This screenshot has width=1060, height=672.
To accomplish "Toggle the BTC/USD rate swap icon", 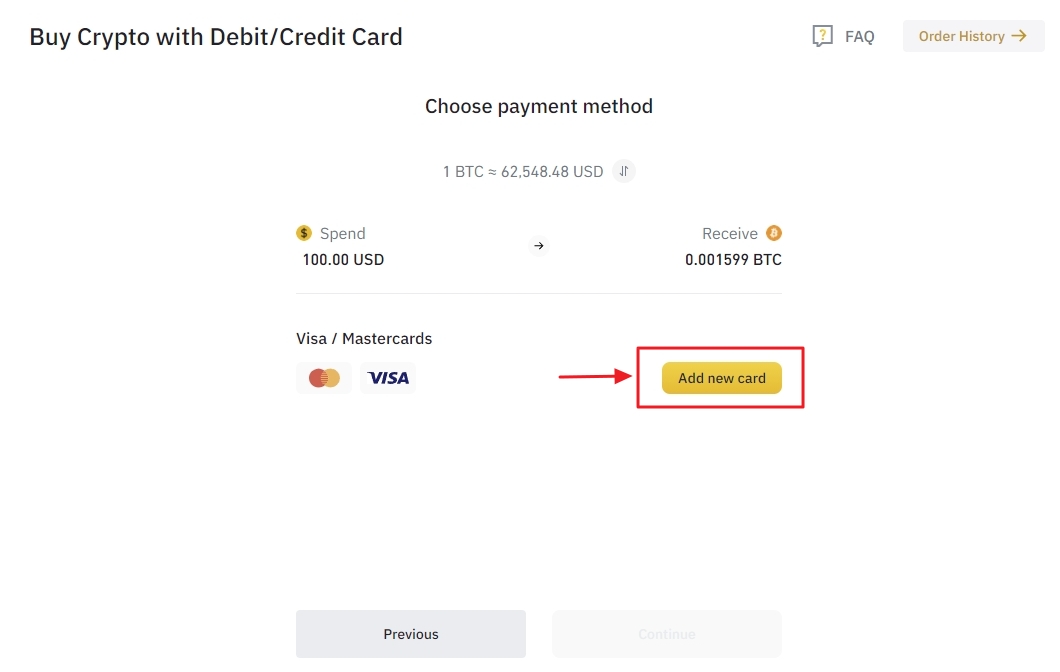I will coord(624,171).
